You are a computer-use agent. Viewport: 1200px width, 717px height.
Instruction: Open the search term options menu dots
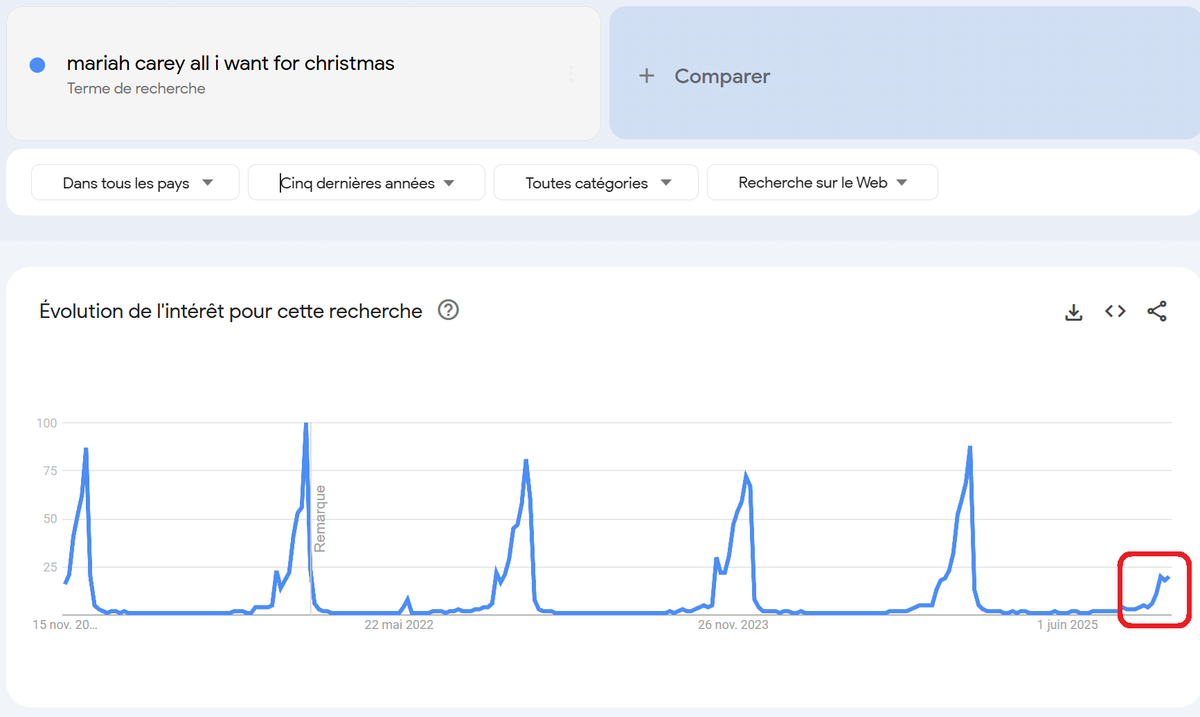pos(571,73)
